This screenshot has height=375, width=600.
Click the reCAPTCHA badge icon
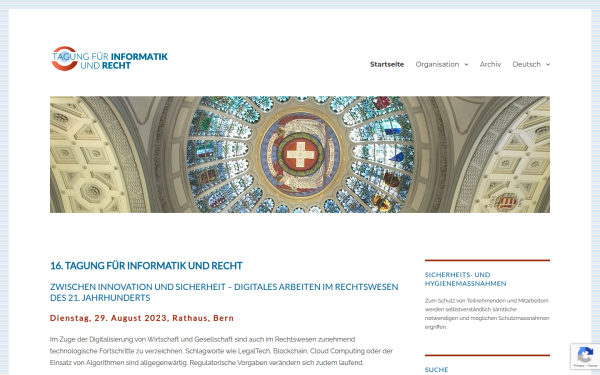585,356
